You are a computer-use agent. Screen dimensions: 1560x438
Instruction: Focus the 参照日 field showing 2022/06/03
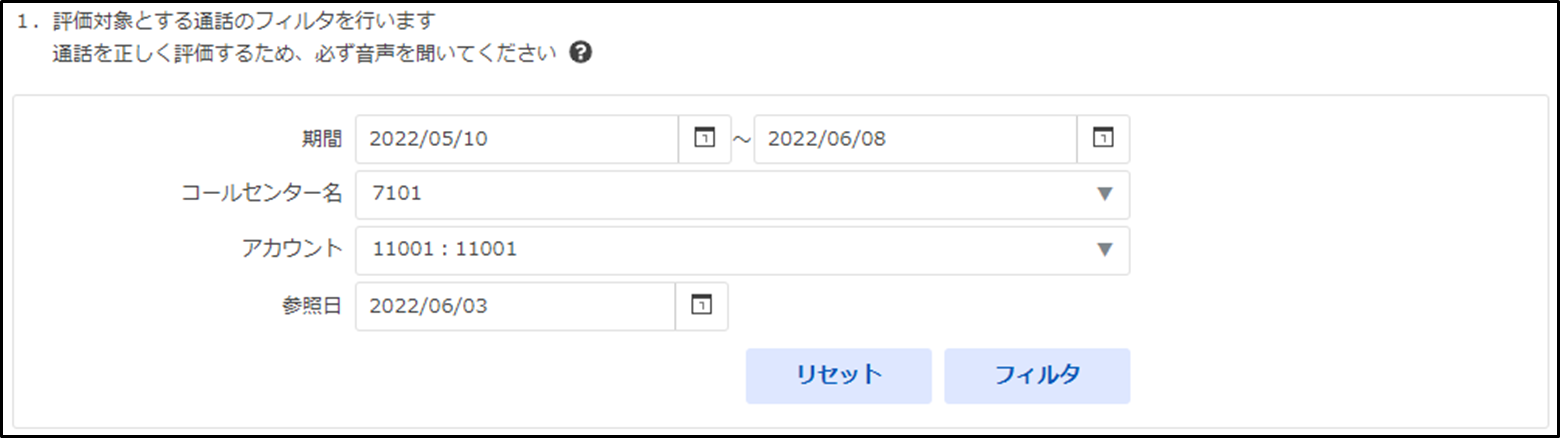516,306
